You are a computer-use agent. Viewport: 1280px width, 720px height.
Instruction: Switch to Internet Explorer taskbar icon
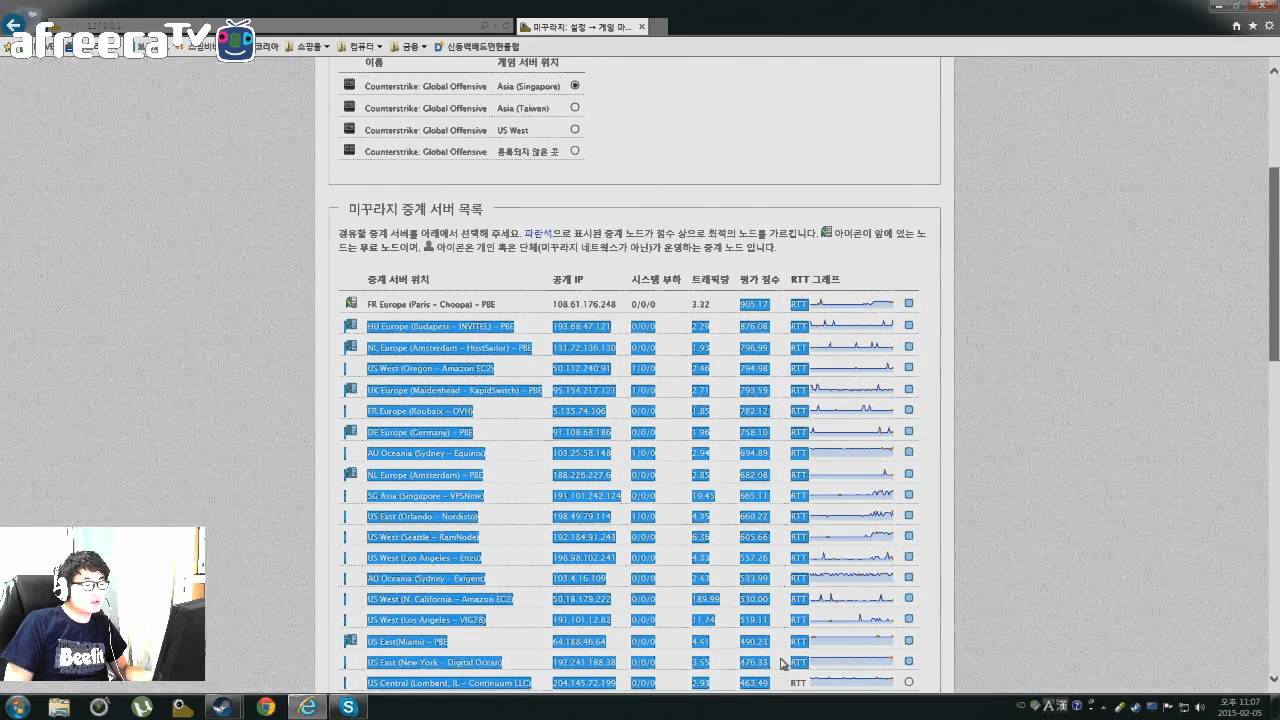(308, 707)
